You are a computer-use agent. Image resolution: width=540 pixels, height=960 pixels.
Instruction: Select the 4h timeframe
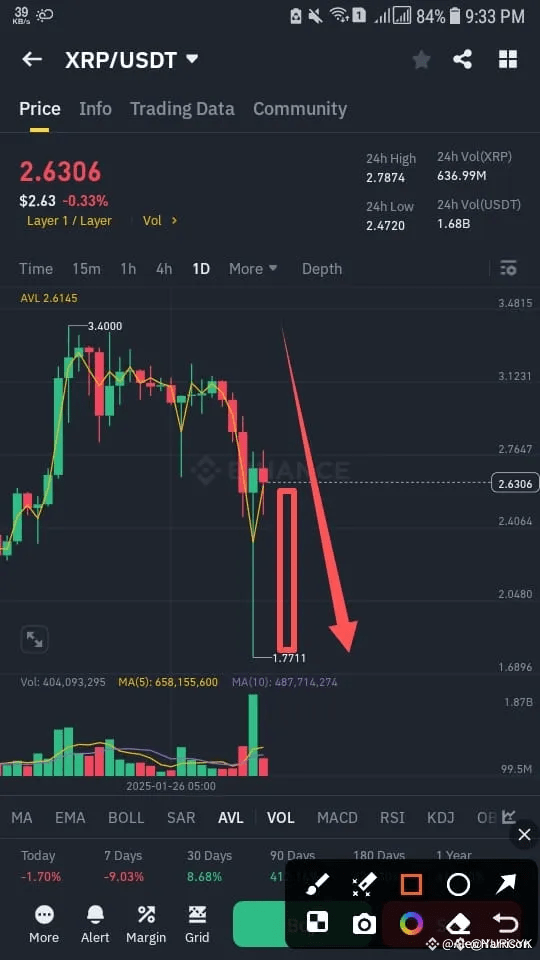[163, 269]
